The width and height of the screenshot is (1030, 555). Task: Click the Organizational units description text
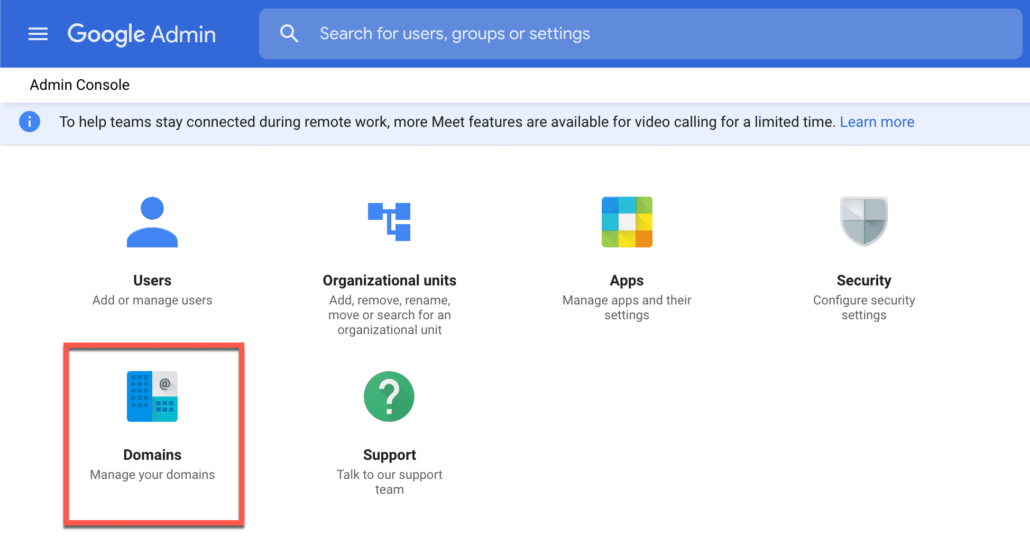coord(390,315)
